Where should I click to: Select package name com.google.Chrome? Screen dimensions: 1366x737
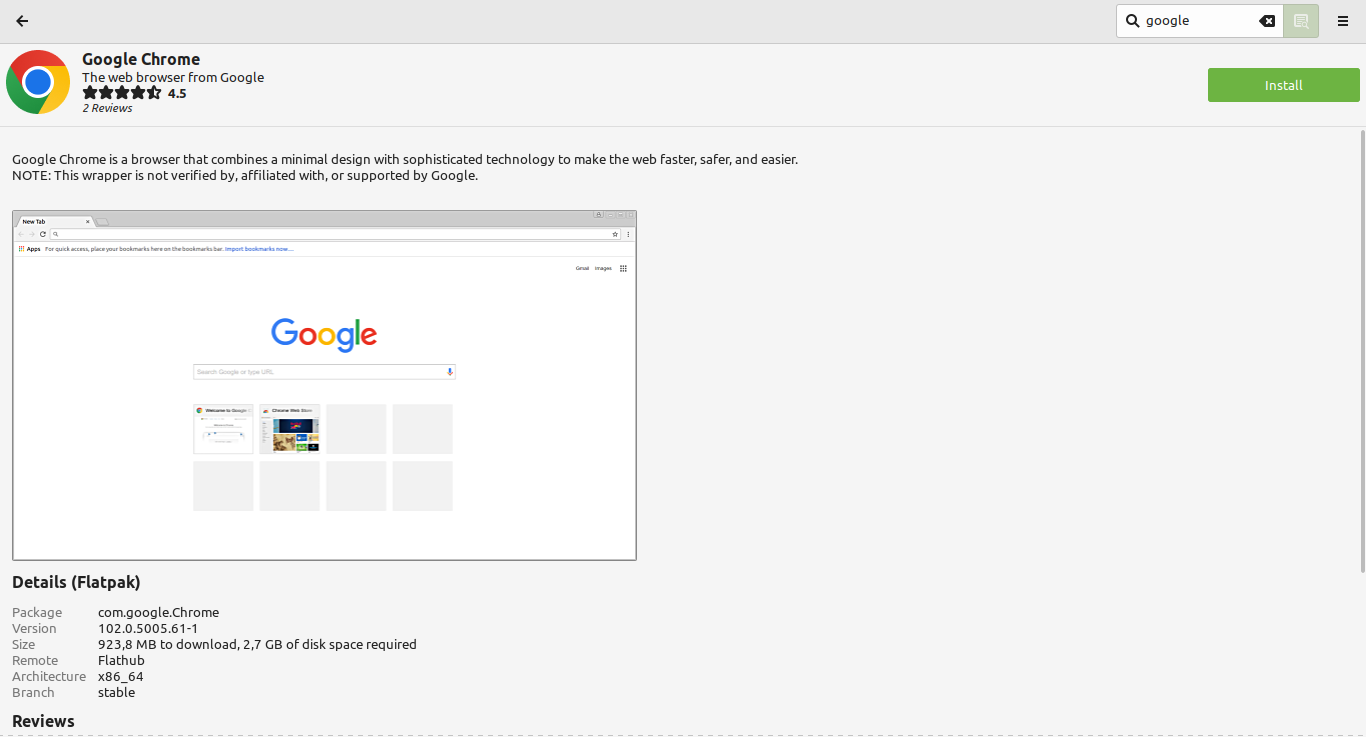tap(158, 612)
